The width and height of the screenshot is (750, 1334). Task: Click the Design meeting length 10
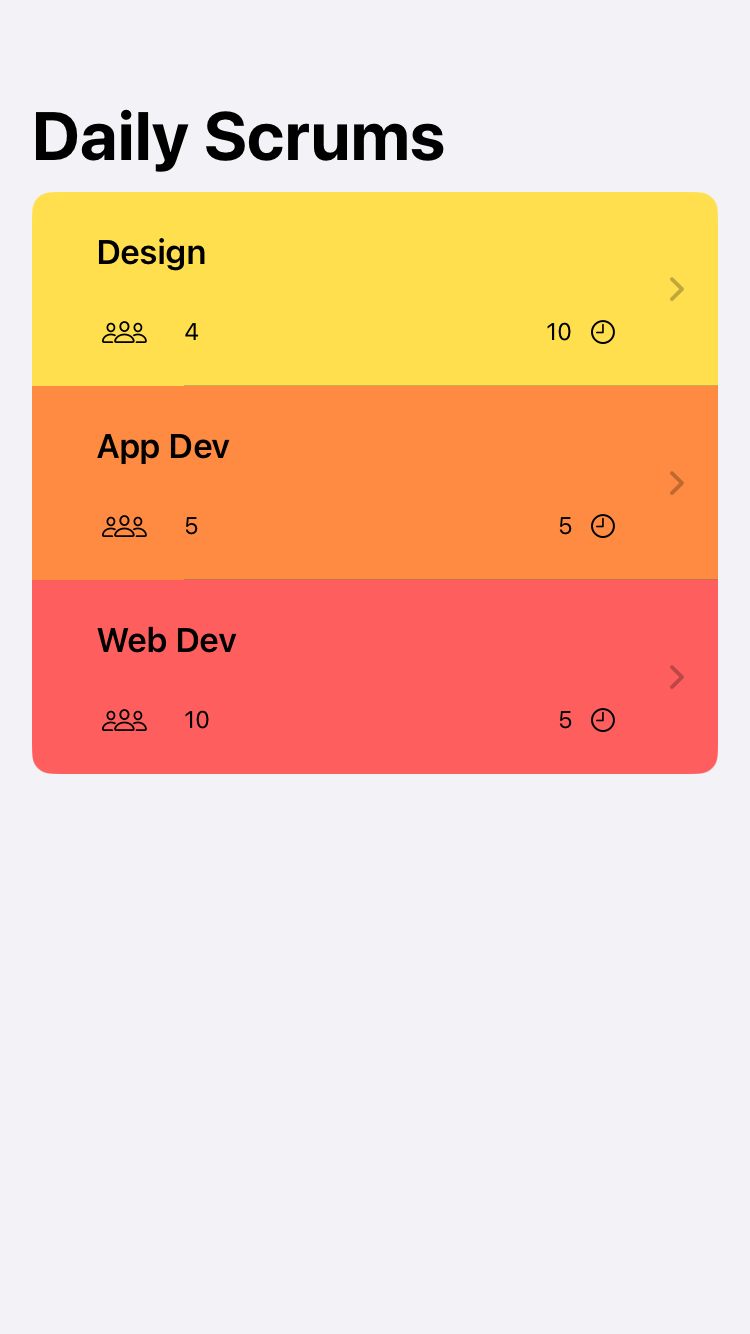(x=558, y=332)
